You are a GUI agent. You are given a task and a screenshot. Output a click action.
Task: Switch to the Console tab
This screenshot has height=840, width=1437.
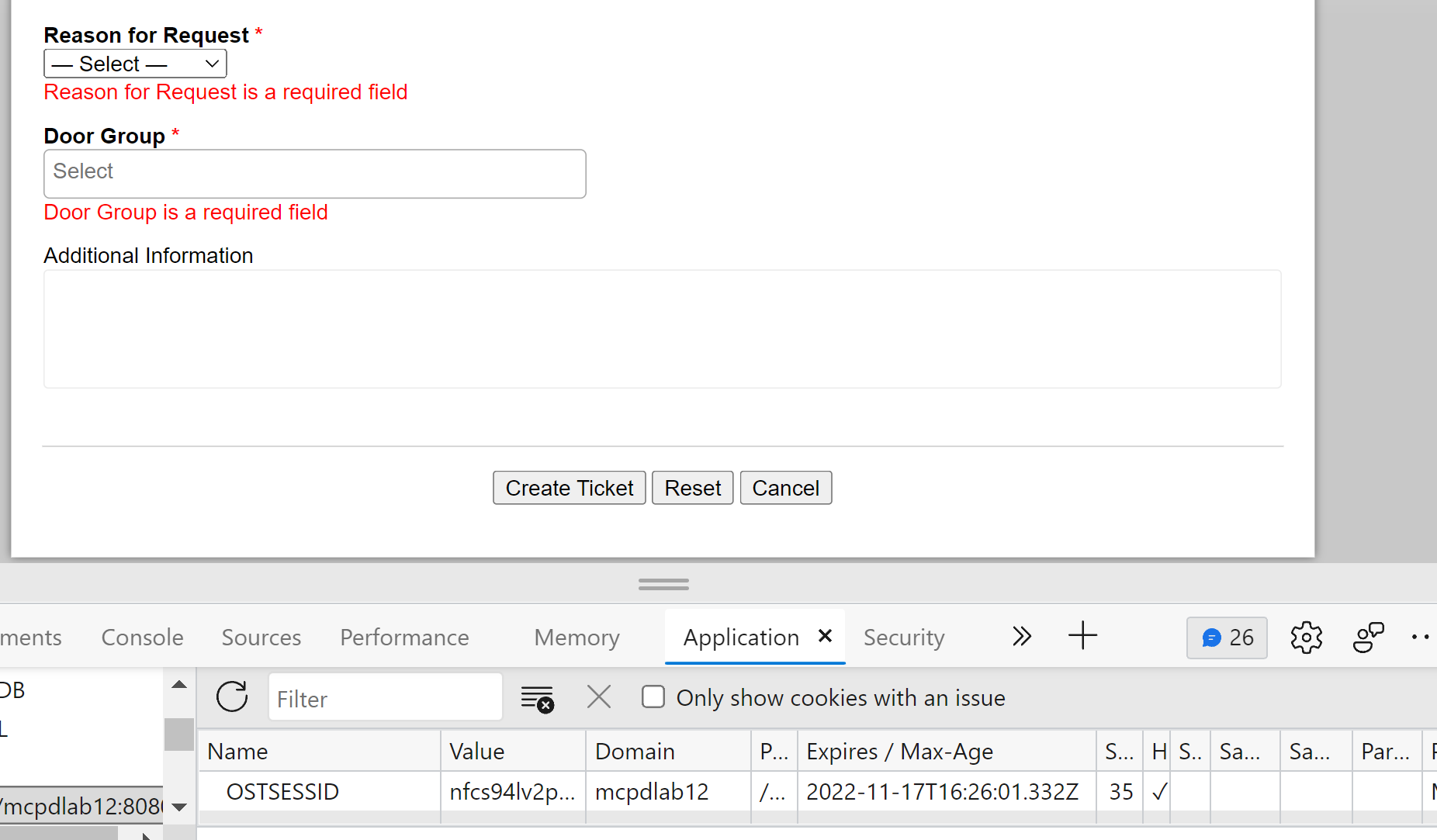[142, 638]
